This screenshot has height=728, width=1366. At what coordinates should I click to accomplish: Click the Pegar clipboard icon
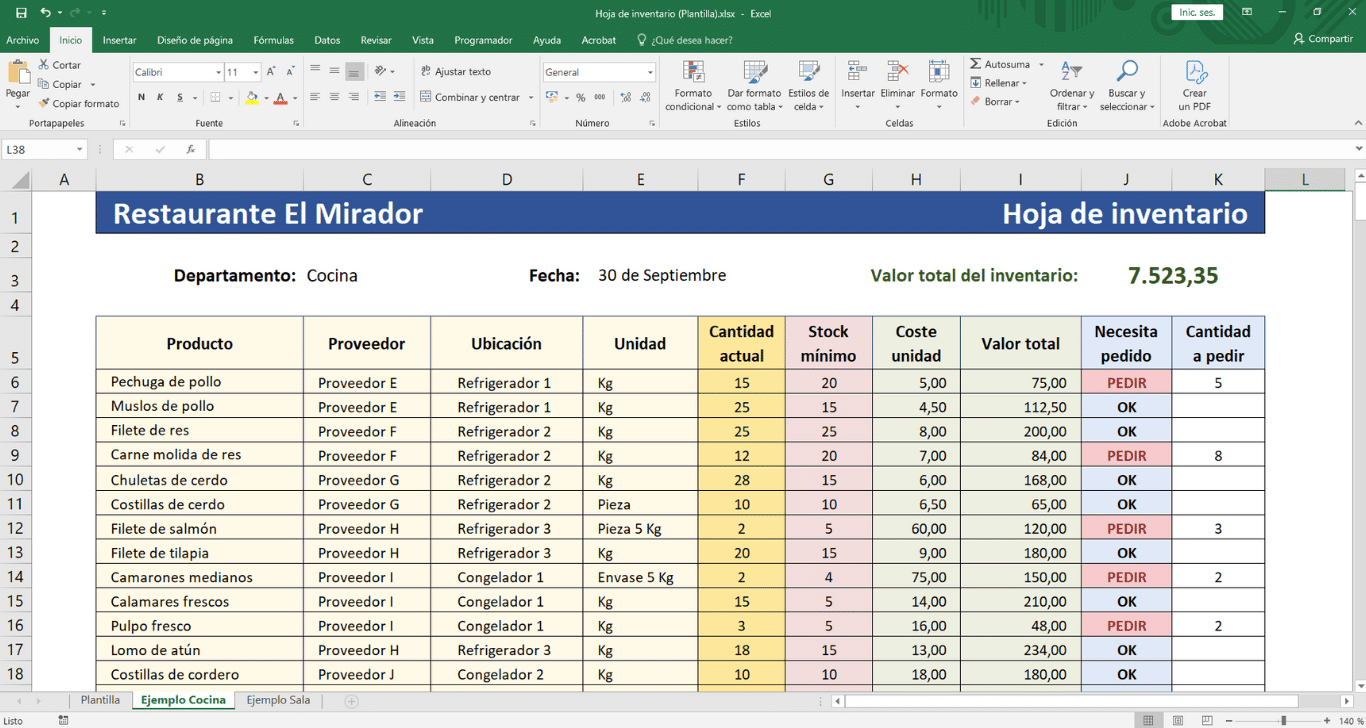coord(18,74)
